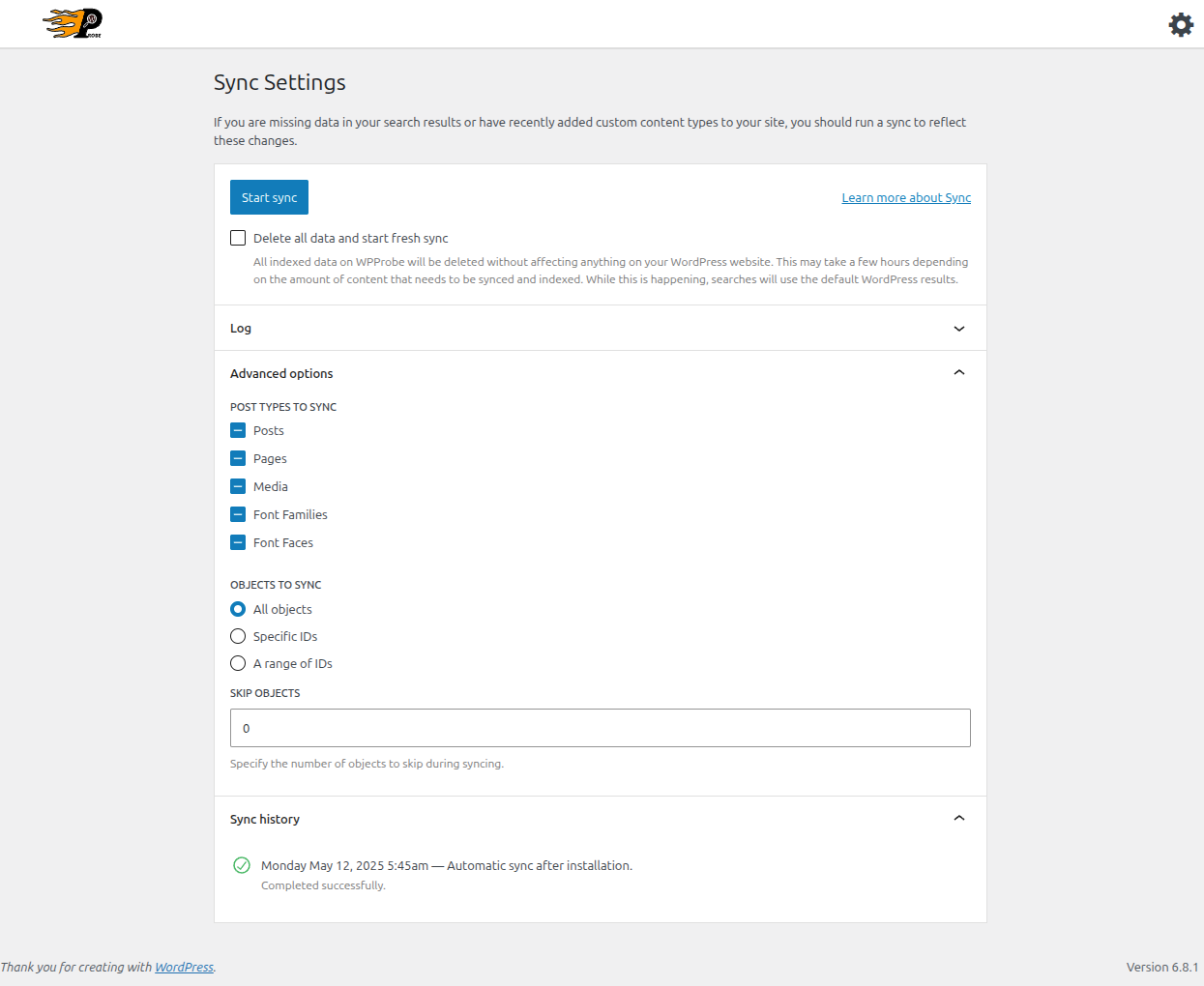The height and width of the screenshot is (986, 1204).
Task: Select the All objects radio option
Action: coord(238,609)
